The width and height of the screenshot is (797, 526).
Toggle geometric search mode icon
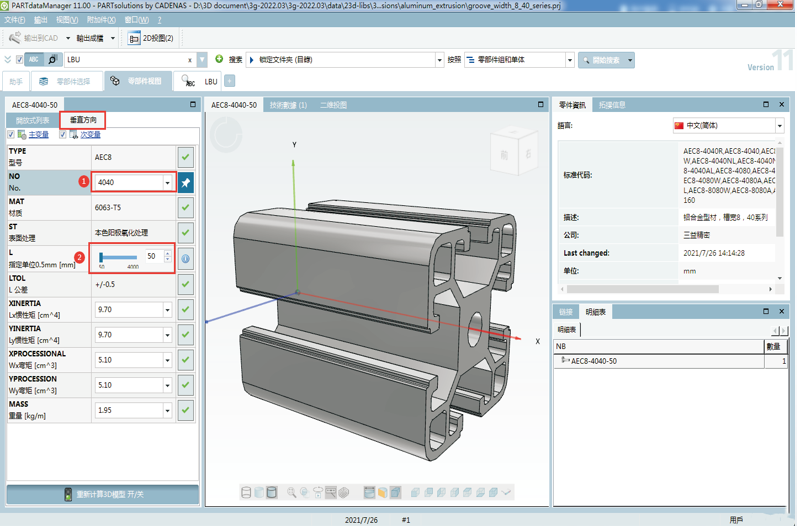click(x=53, y=59)
